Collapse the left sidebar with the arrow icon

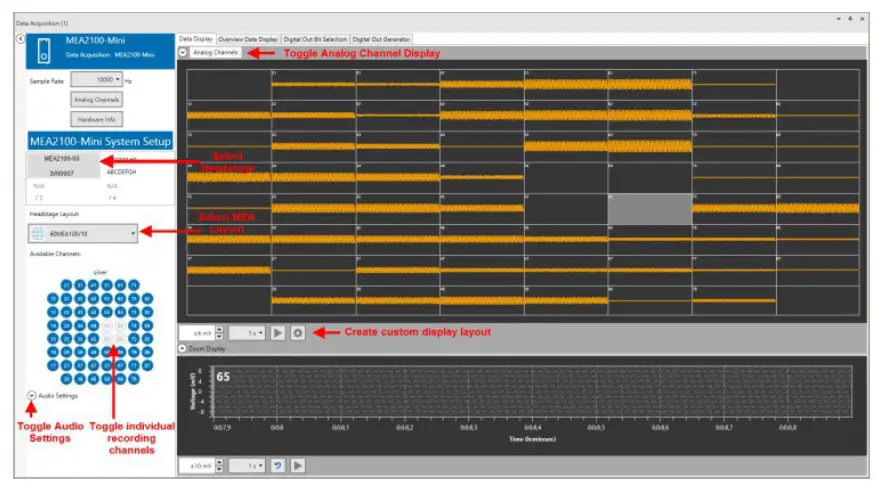click(x=20, y=39)
